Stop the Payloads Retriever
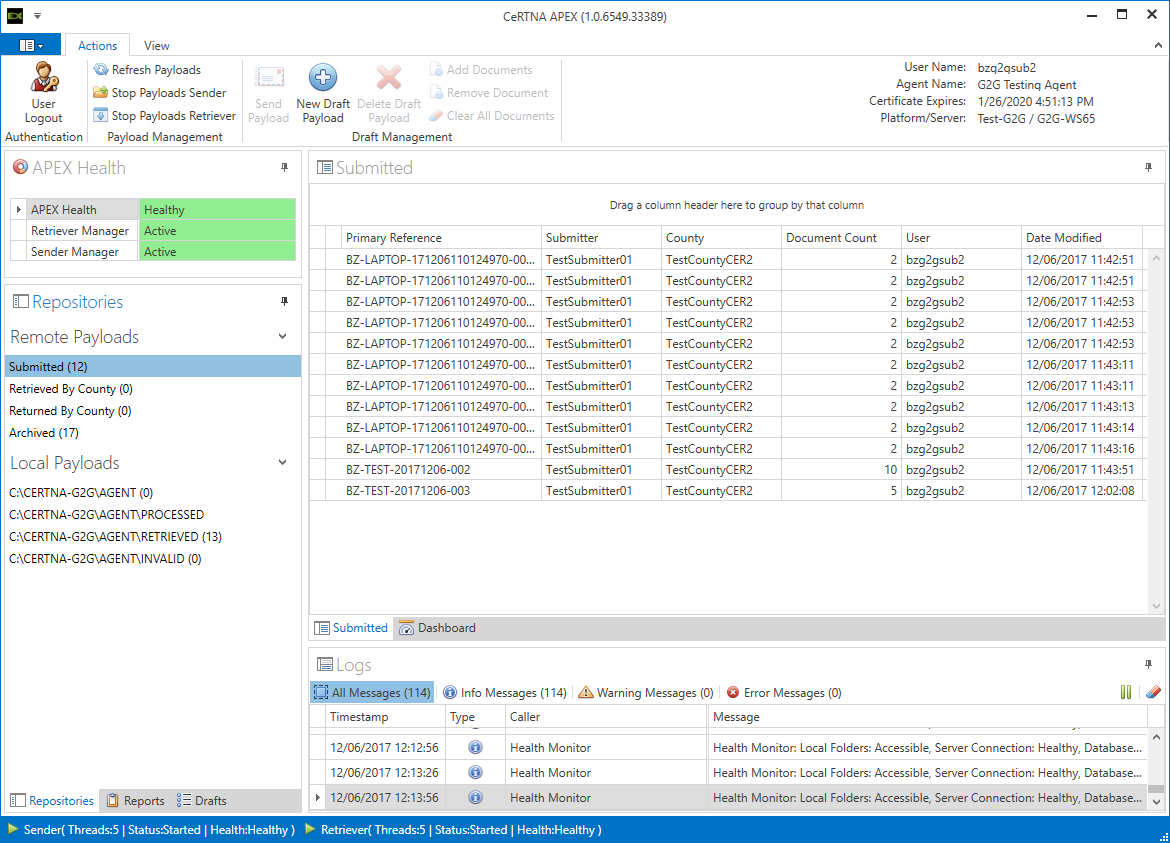Viewport: 1170px width, 843px height. pyautogui.click(x=101, y=116)
